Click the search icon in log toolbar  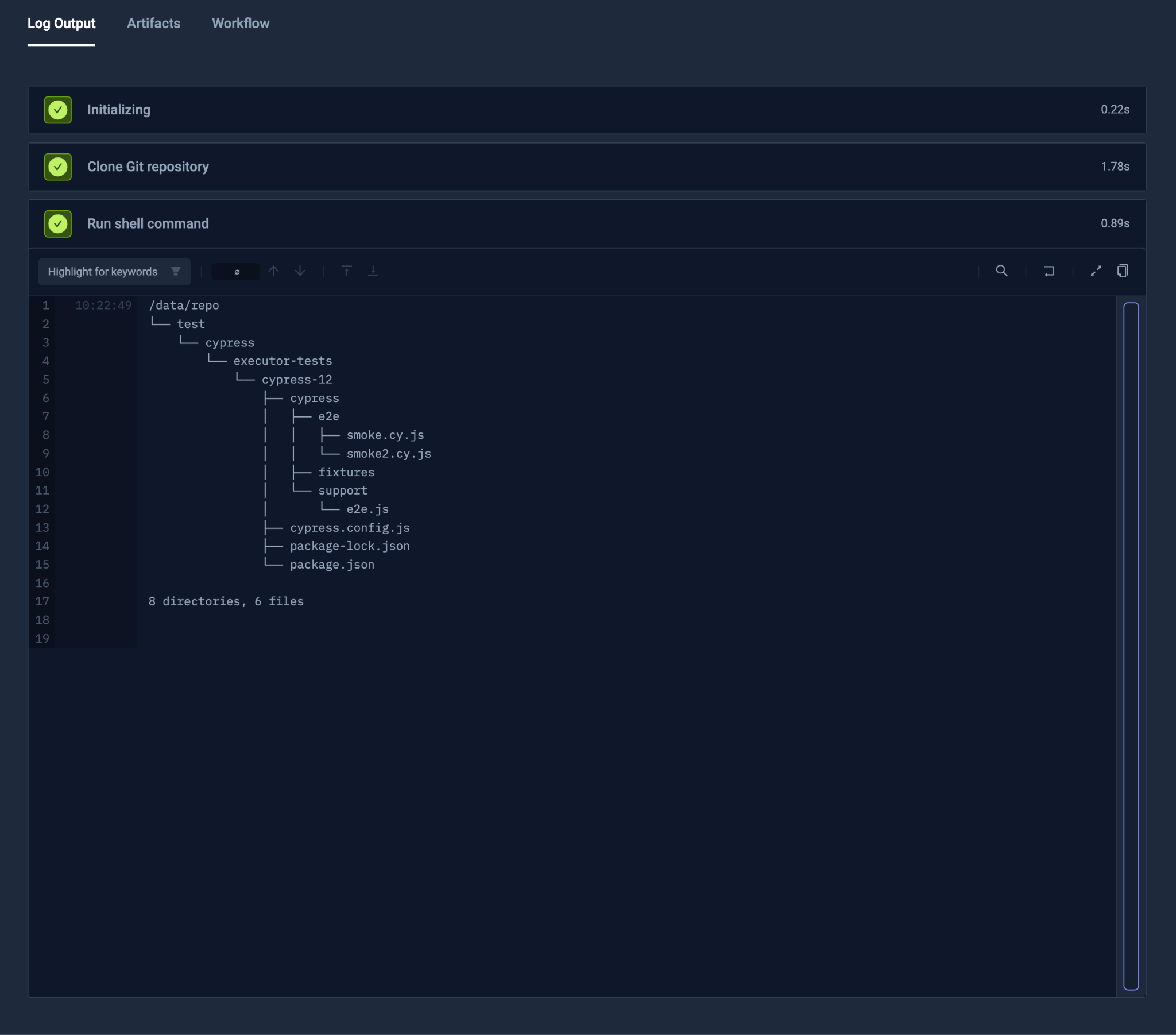[x=1001, y=271]
